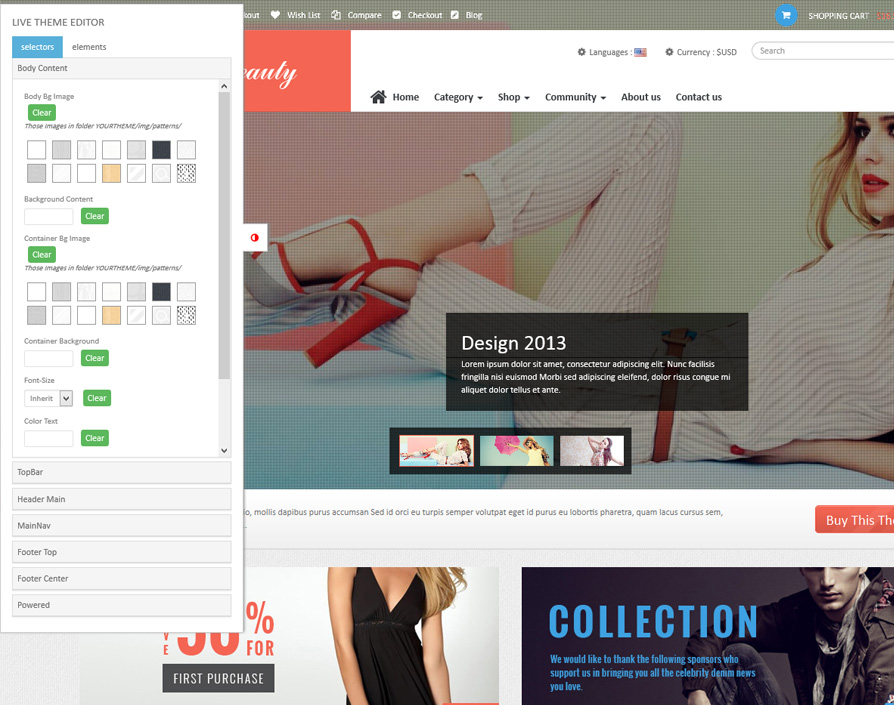
Task: Click the Wish List heart icon
Action: (x=275, y=15)
